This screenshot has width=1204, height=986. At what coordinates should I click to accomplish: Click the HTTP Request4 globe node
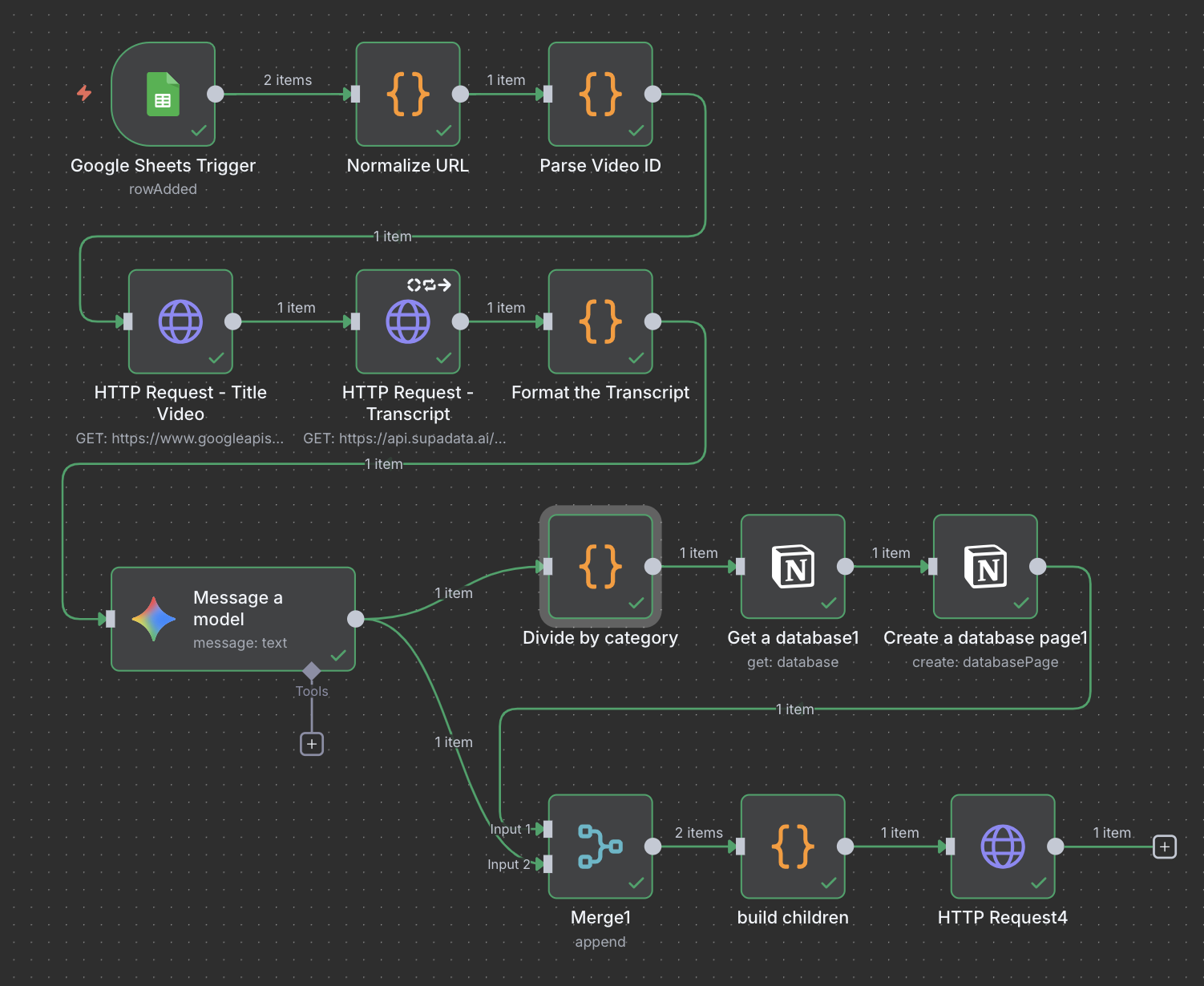(x=1003, y=847)
